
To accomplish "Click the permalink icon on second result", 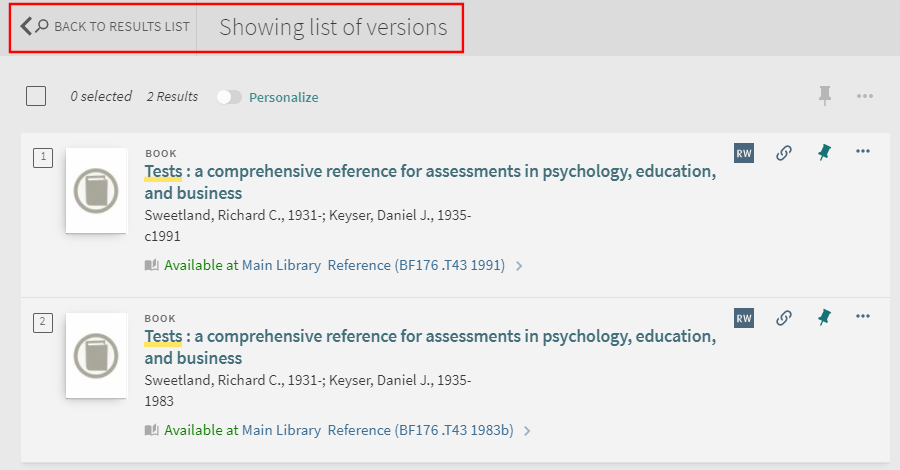I will point(784,318).
